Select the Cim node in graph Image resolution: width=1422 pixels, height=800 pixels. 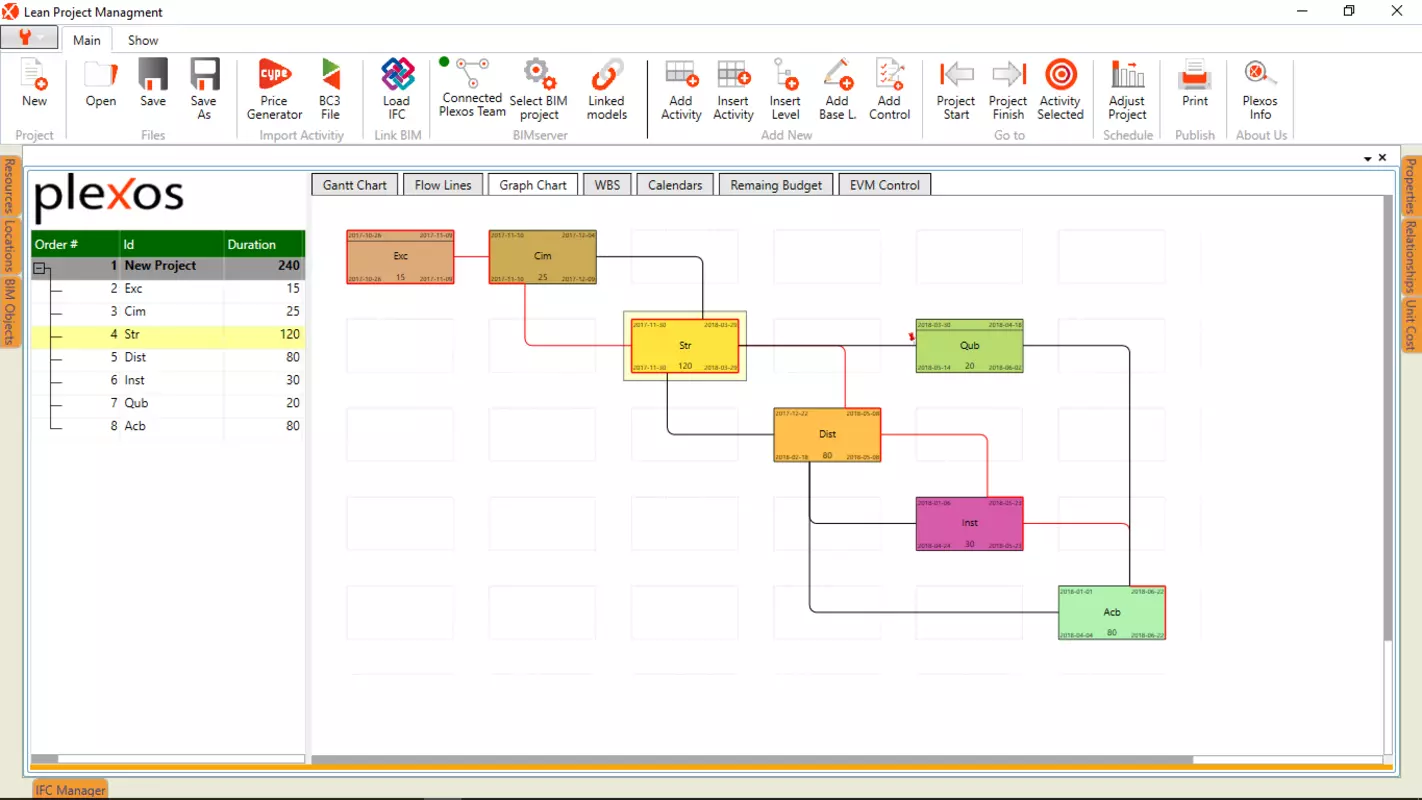click(x=542, y=257)
